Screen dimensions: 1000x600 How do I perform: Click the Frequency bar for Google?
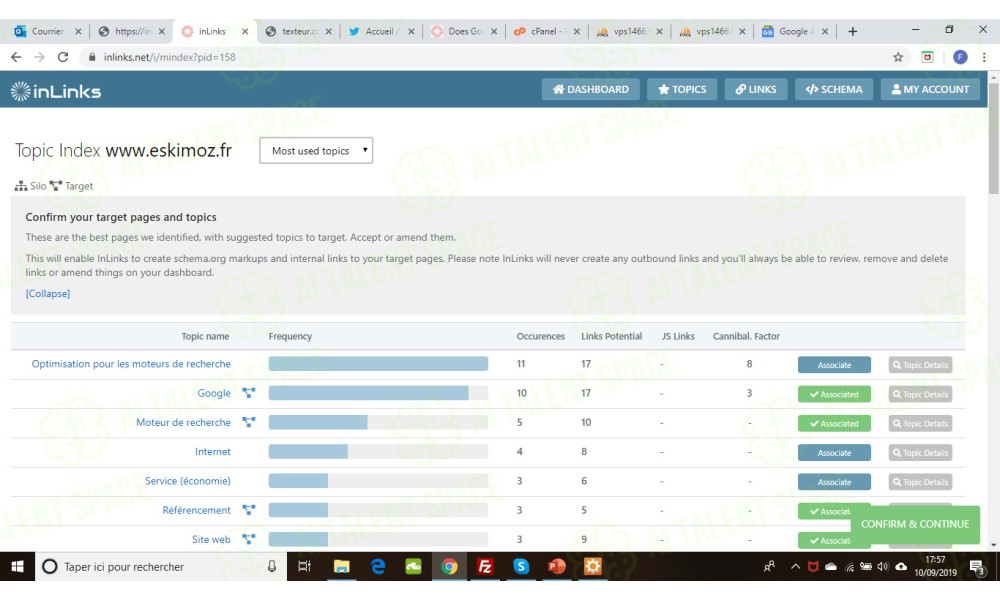click(378, 393)
